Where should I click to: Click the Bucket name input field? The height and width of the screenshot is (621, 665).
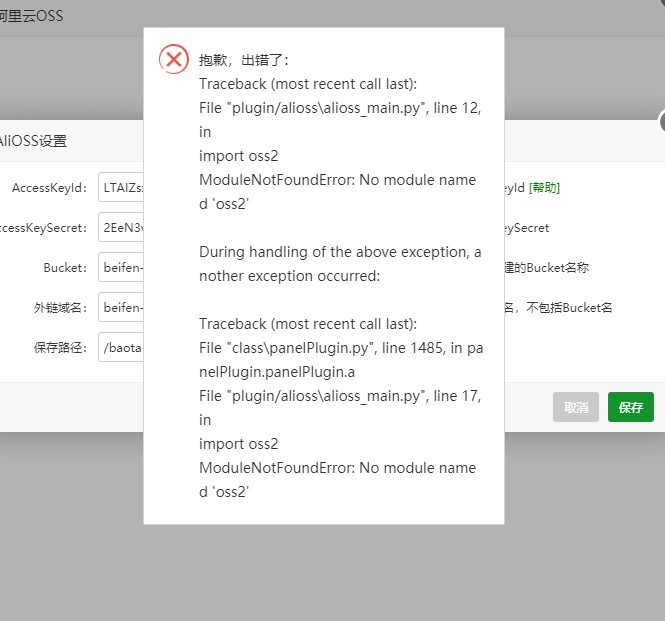pos(121,267)
